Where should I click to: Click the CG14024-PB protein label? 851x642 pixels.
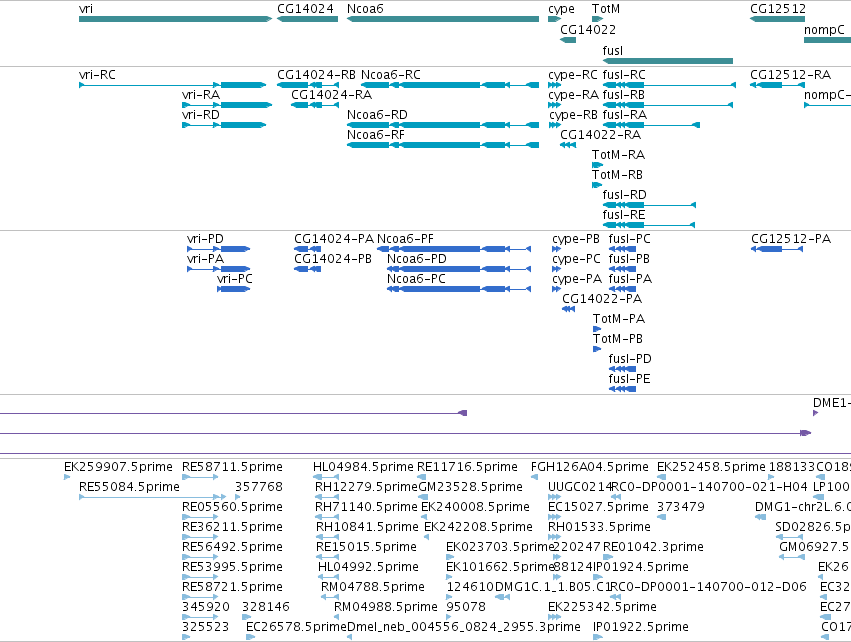333,259
